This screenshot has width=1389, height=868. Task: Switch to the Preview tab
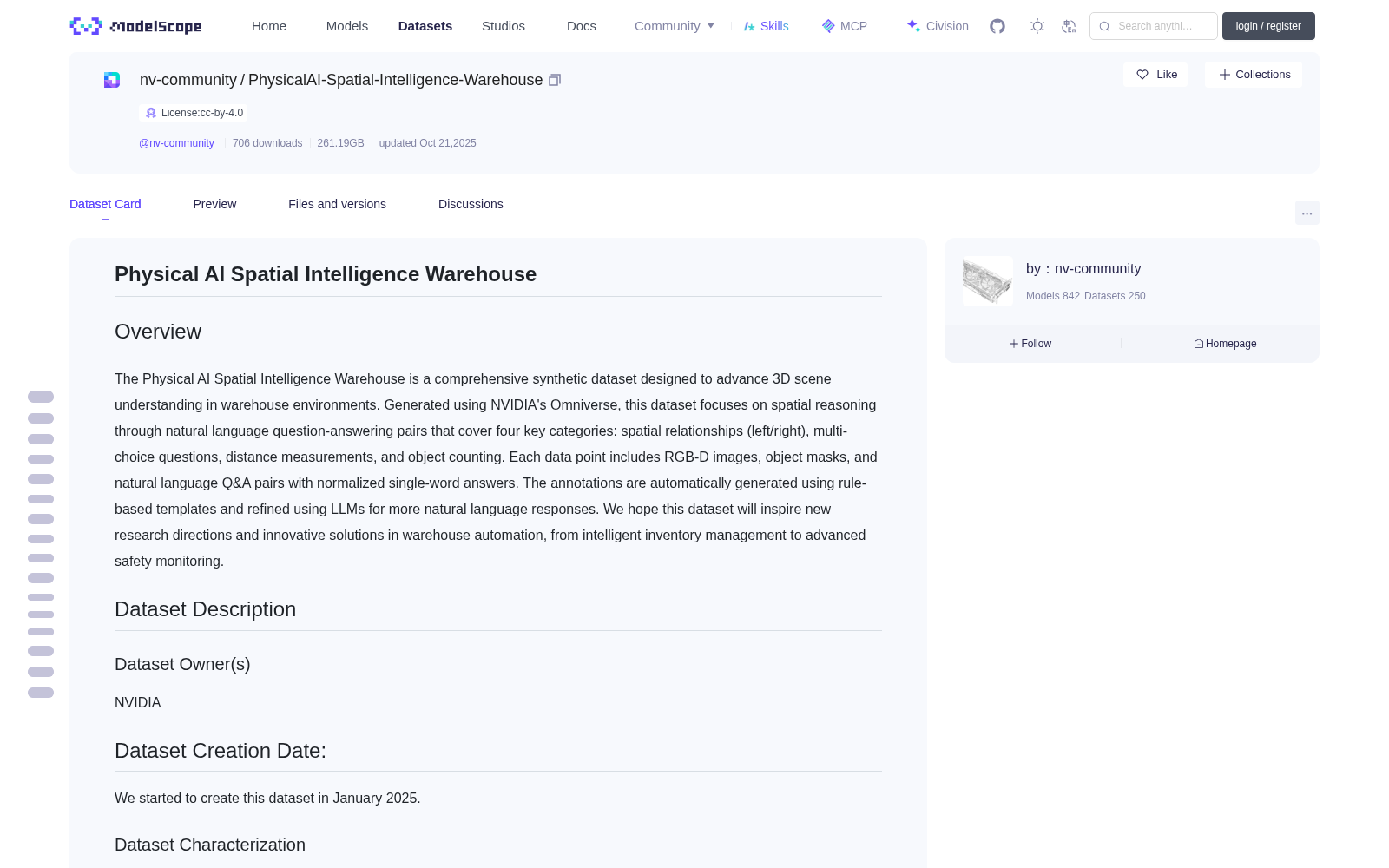pyautogui.click(x=214, y=204)
